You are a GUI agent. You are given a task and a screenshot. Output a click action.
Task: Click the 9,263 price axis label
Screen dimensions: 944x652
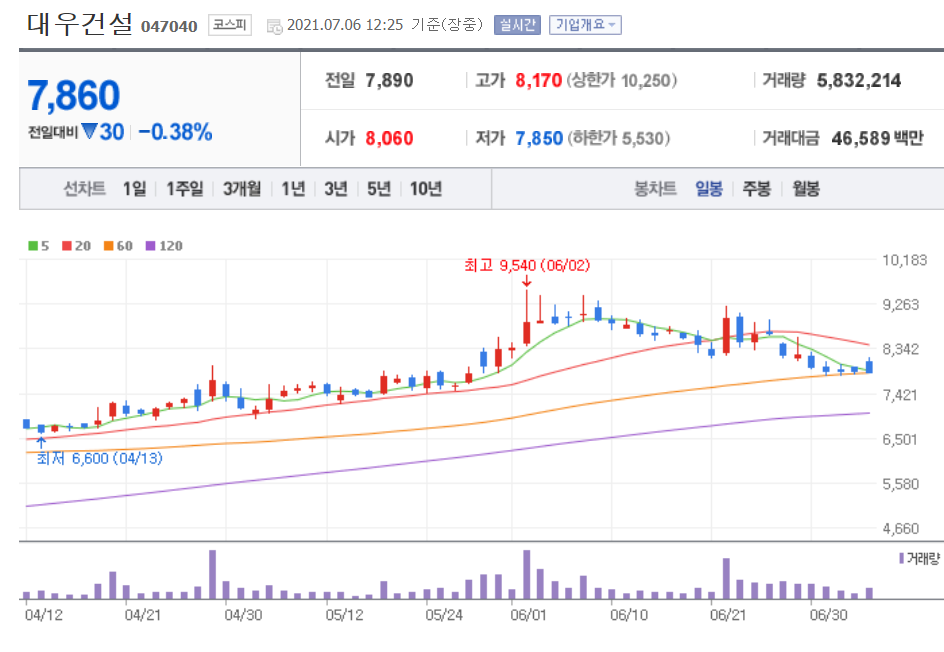(x=901, y=305)
